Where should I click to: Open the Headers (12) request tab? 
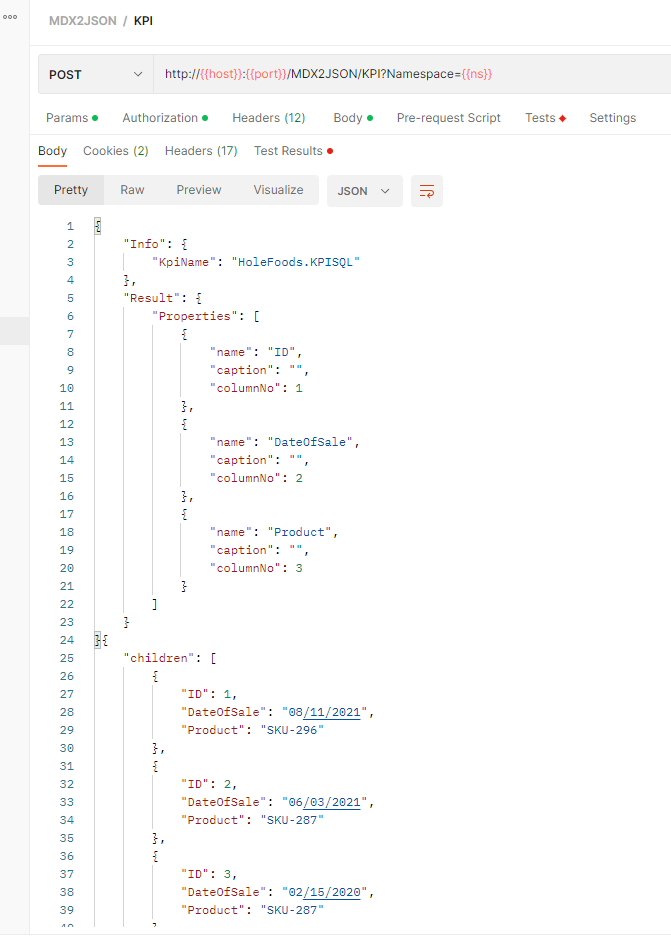point(268,117)
